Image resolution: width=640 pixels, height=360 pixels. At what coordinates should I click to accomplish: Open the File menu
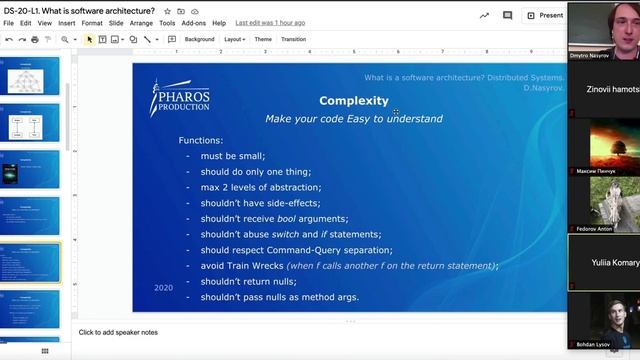[9, 23]
